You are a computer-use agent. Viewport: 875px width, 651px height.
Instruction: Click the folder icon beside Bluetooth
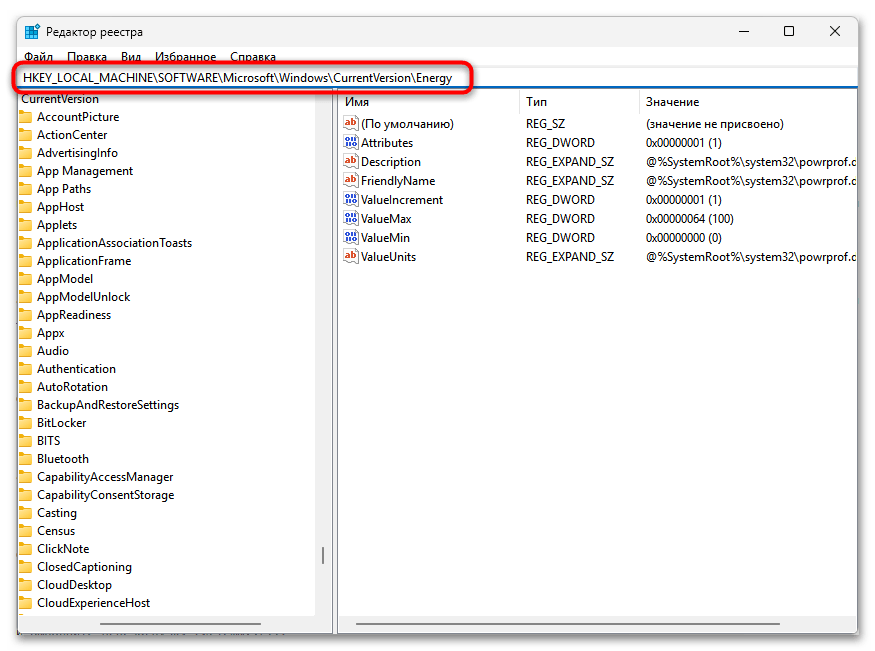point(25,459)
